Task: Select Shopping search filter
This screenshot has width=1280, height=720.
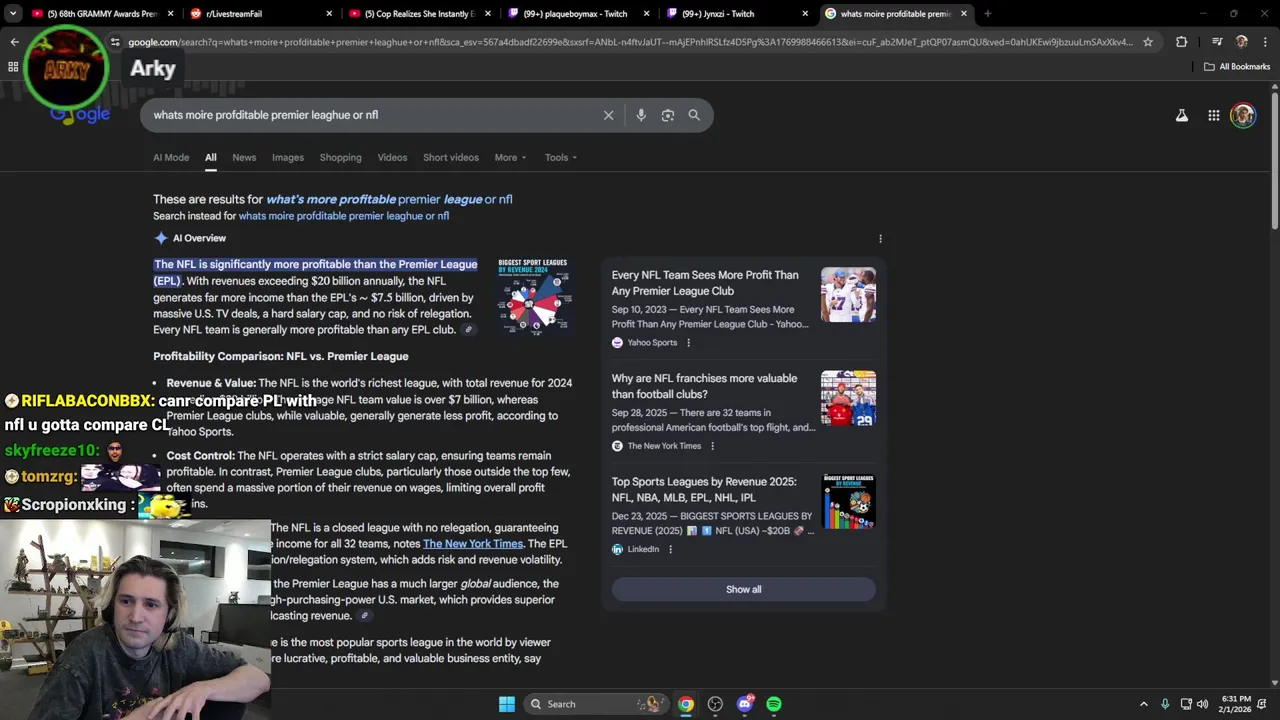Action: tap(340, 157)
